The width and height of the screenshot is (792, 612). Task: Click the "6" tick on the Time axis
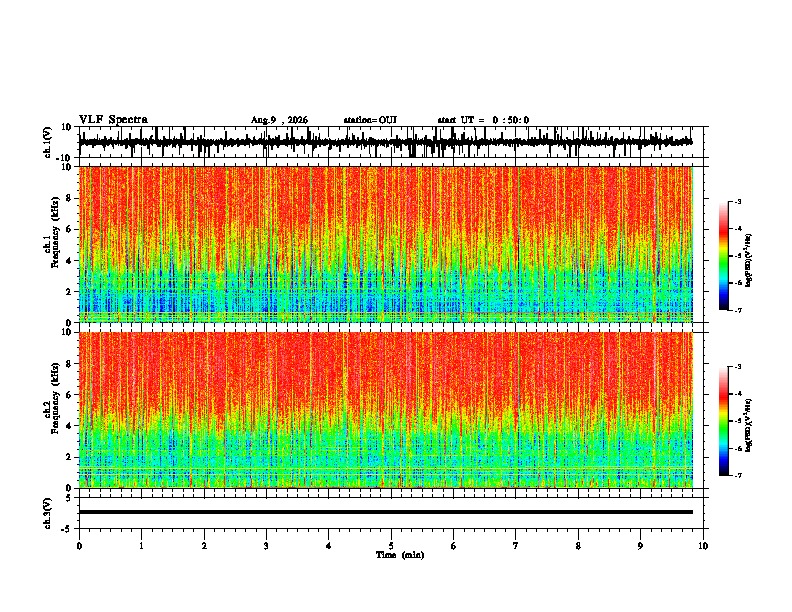[x=454, y=546]
